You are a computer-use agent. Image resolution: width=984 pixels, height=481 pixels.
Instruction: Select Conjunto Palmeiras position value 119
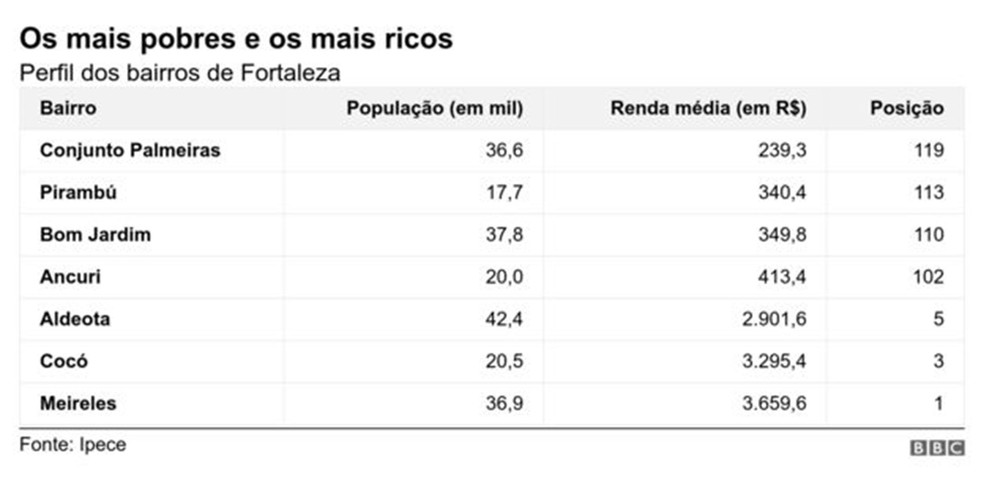(928, 151)
